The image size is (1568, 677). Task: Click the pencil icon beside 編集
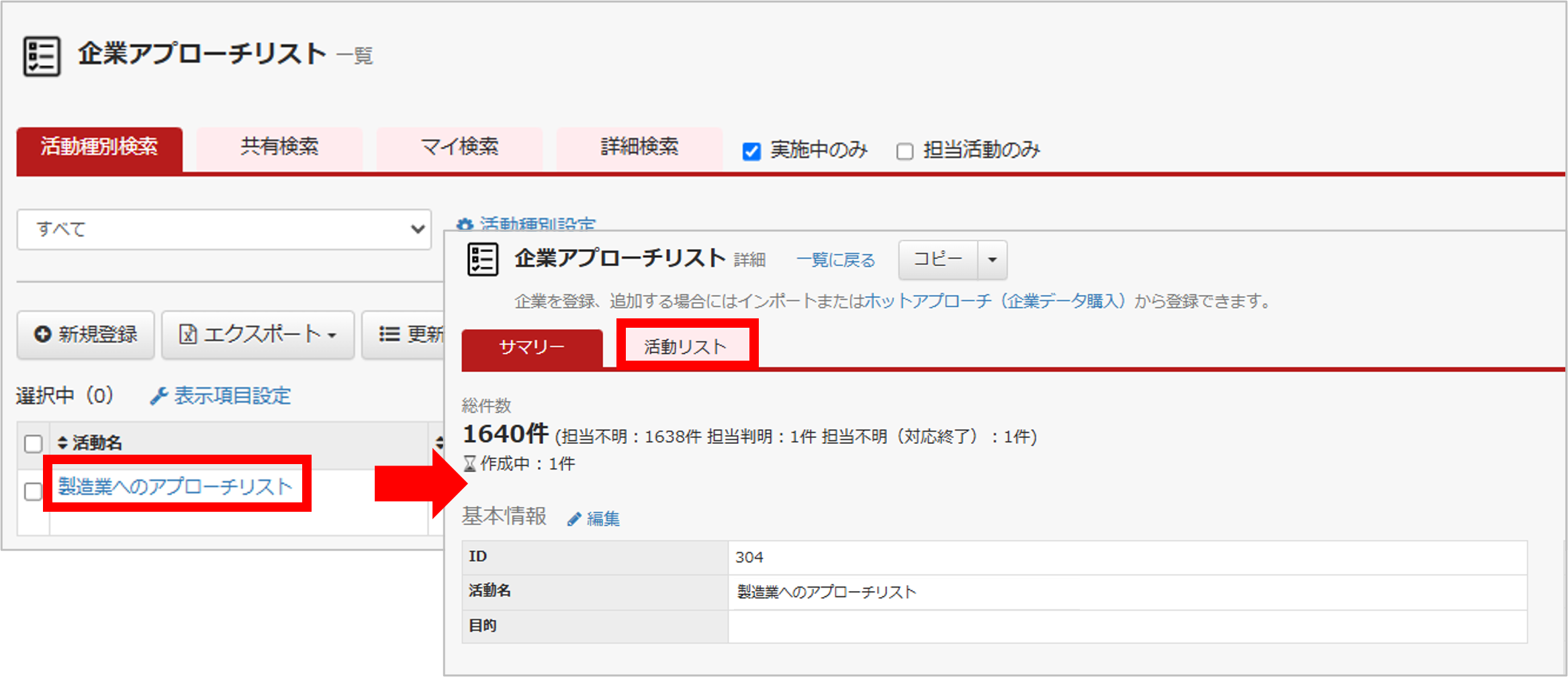[574, 519]
